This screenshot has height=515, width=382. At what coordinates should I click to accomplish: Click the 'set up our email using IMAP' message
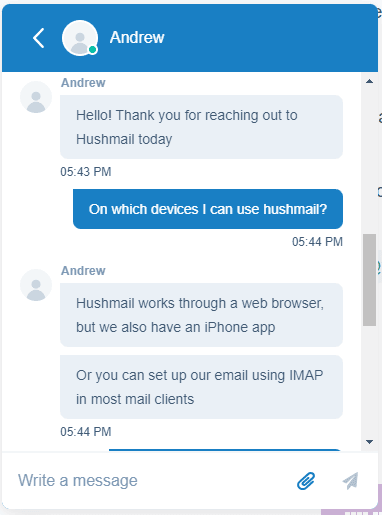(201, 387)
